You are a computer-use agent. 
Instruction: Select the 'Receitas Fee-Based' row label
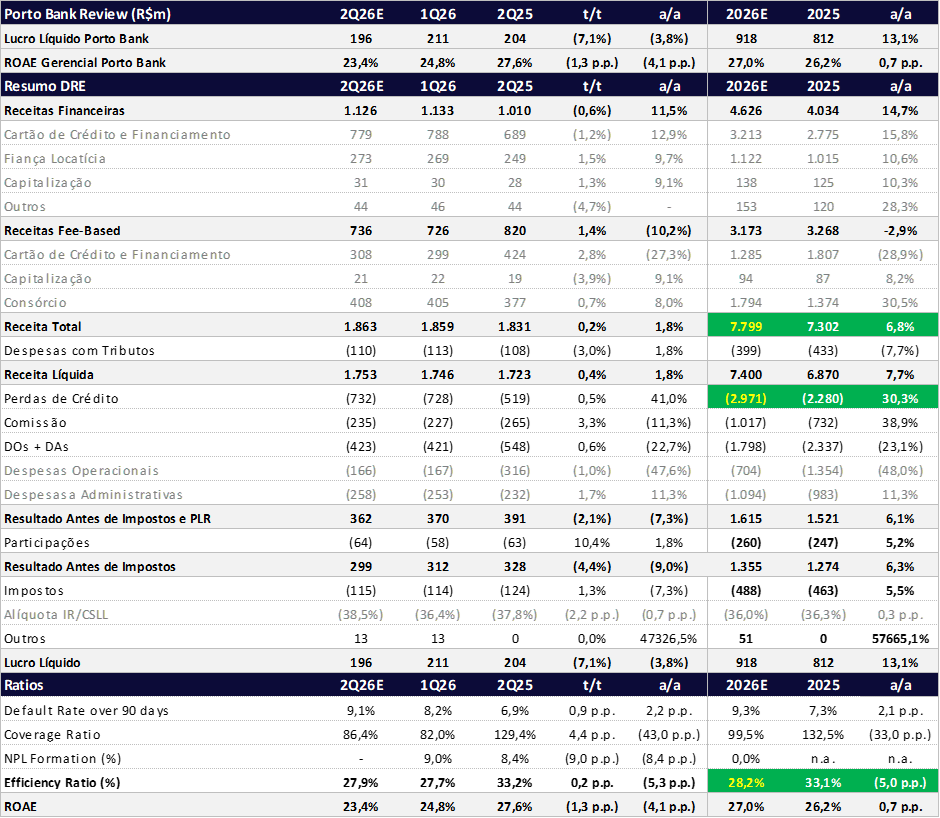pyautogui.click(x=62, y=230)
